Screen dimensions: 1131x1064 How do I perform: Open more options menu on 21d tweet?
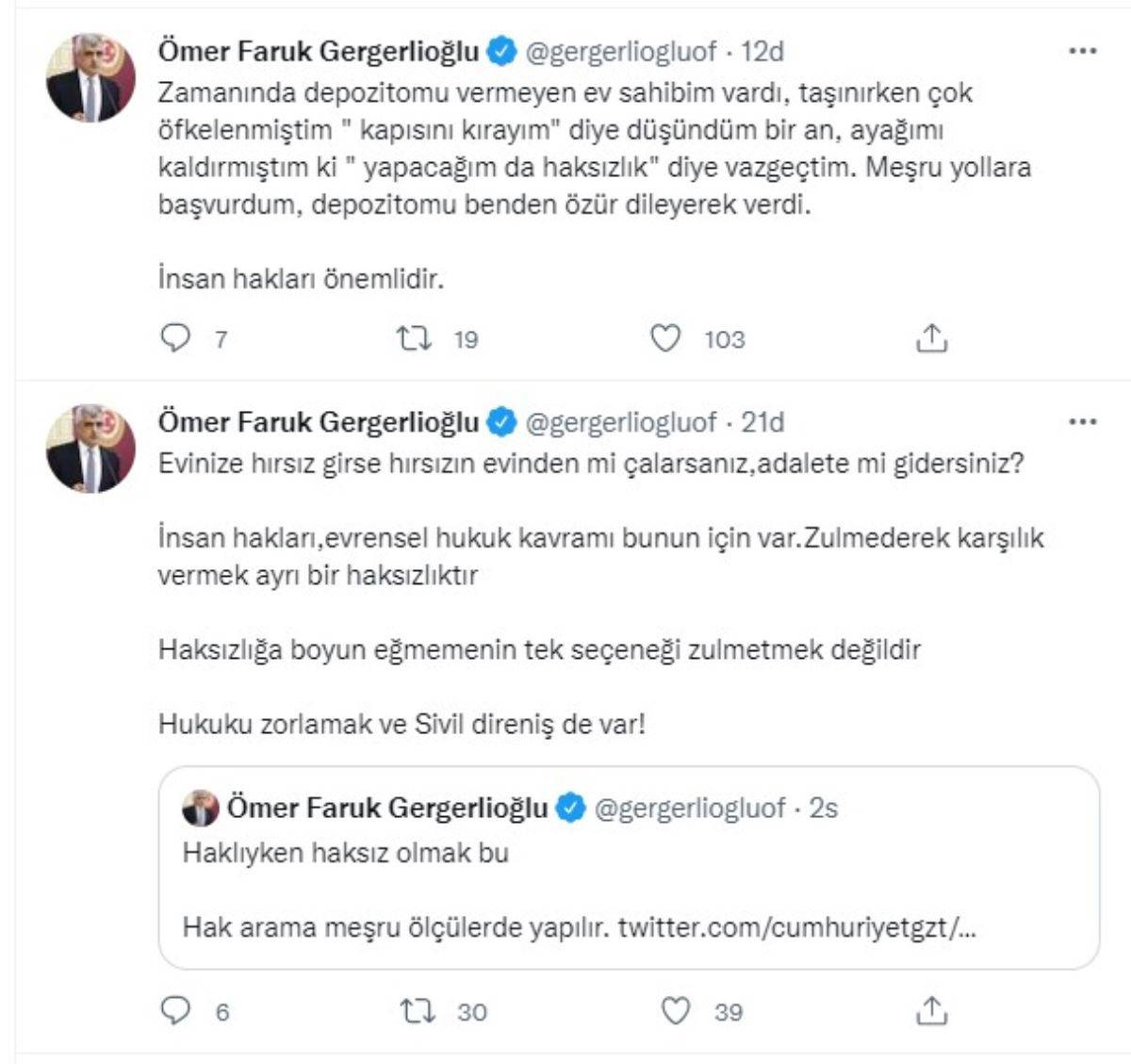(1083, 422)
